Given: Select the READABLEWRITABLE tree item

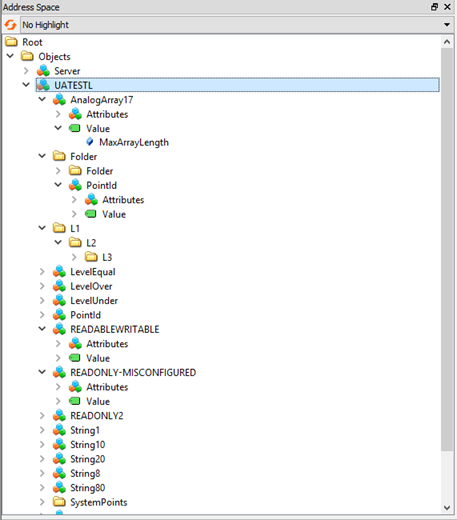Looking at the screenshot, I should [x=115, y=329].
